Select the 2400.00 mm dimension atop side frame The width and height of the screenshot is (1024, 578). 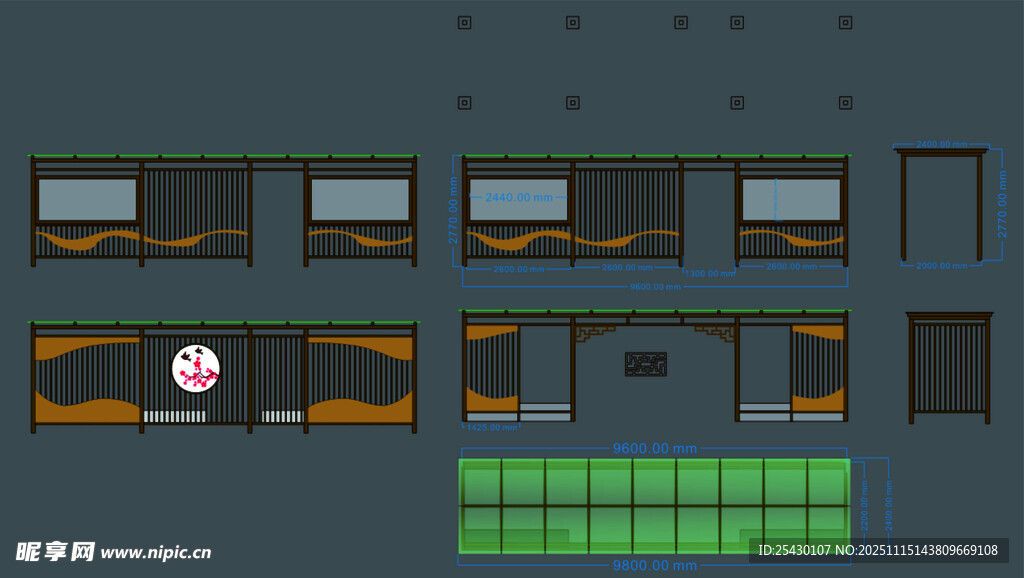(940, 145)
